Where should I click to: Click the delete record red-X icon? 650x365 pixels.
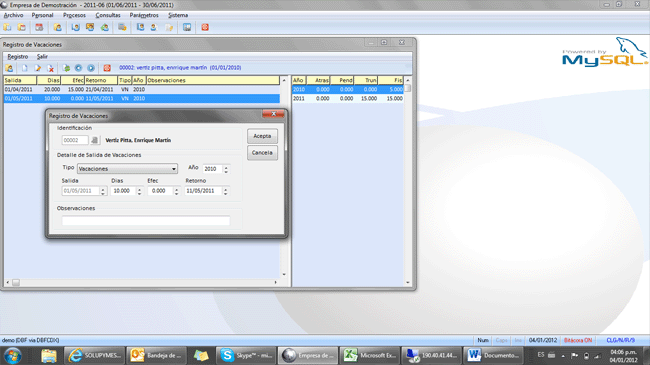click(51, 68)
